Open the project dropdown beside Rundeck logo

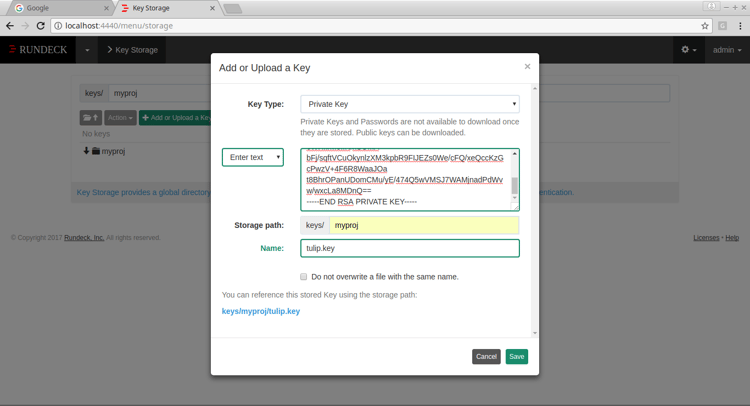pos(87,50)
